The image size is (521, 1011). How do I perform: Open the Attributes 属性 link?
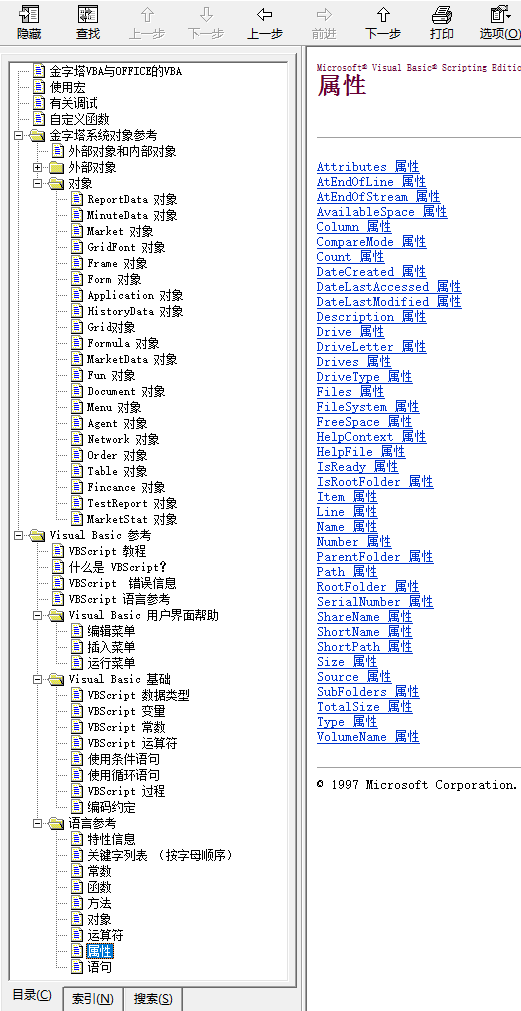tap(368, 167)
